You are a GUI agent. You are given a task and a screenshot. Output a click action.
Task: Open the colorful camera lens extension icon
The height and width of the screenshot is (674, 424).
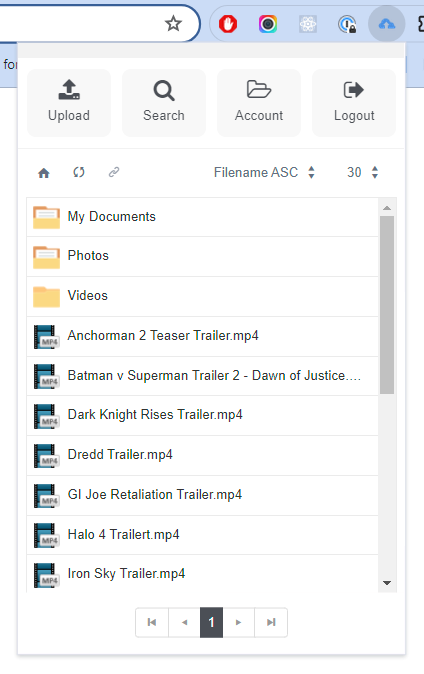click(267, 24)
